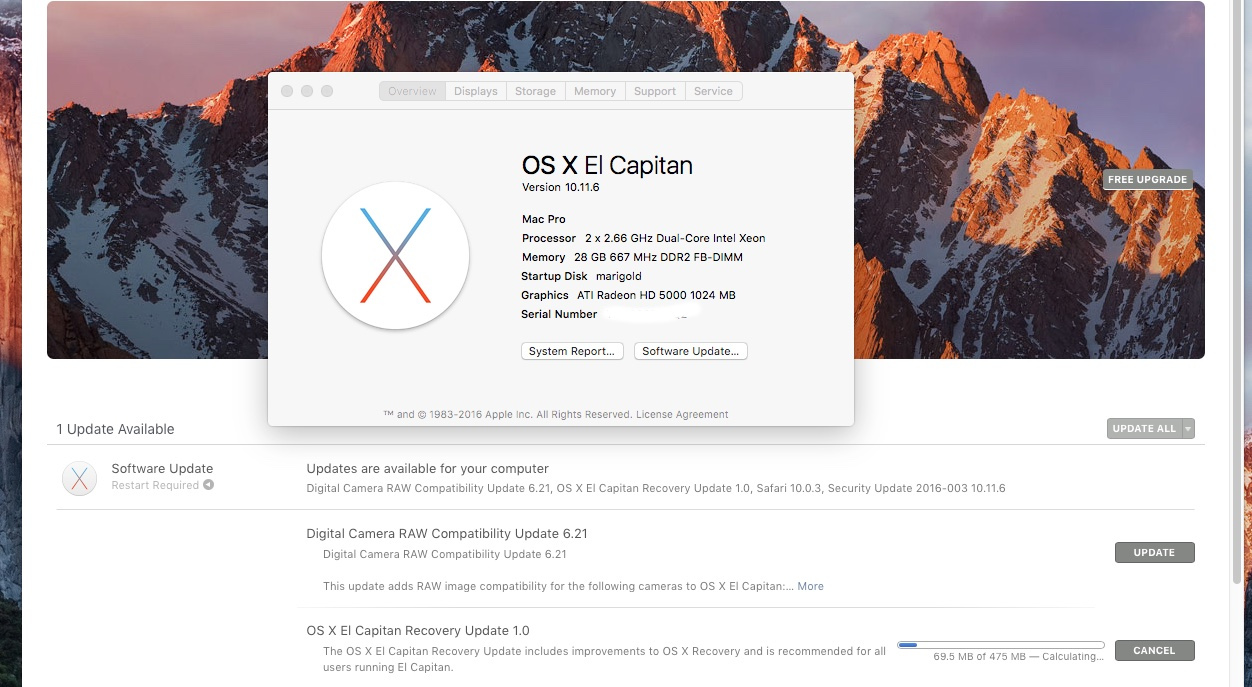Minimize the About This Mac window
The image size is (1252, 687).
point(307,91)
